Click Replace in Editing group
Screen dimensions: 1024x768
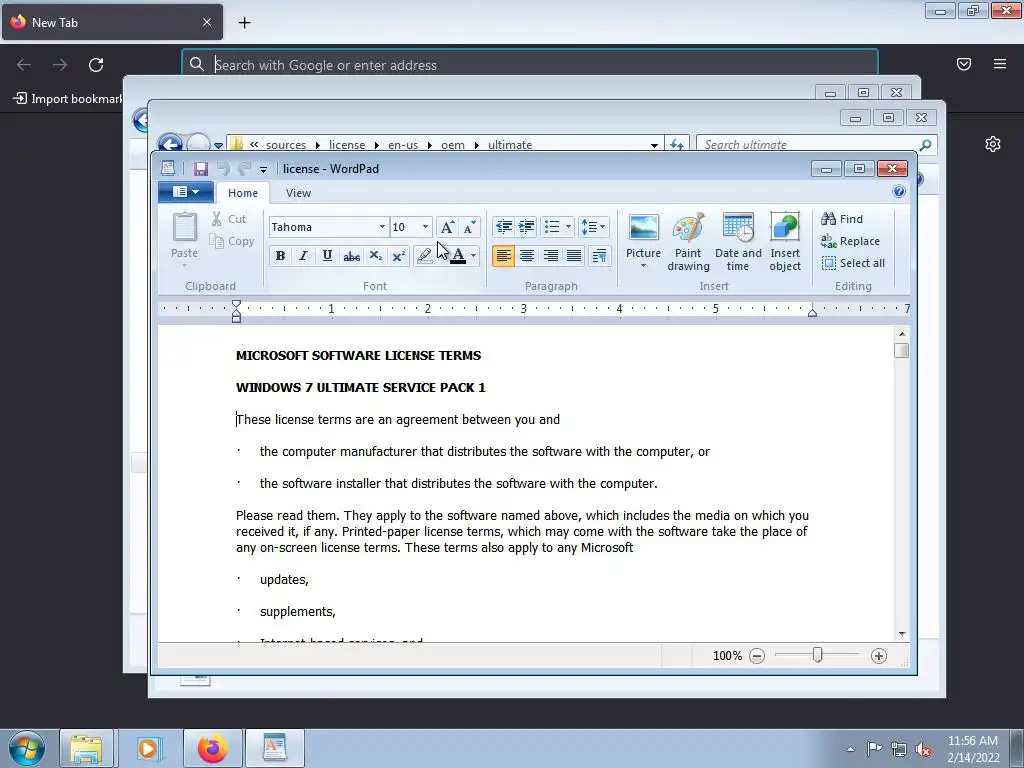851,241
